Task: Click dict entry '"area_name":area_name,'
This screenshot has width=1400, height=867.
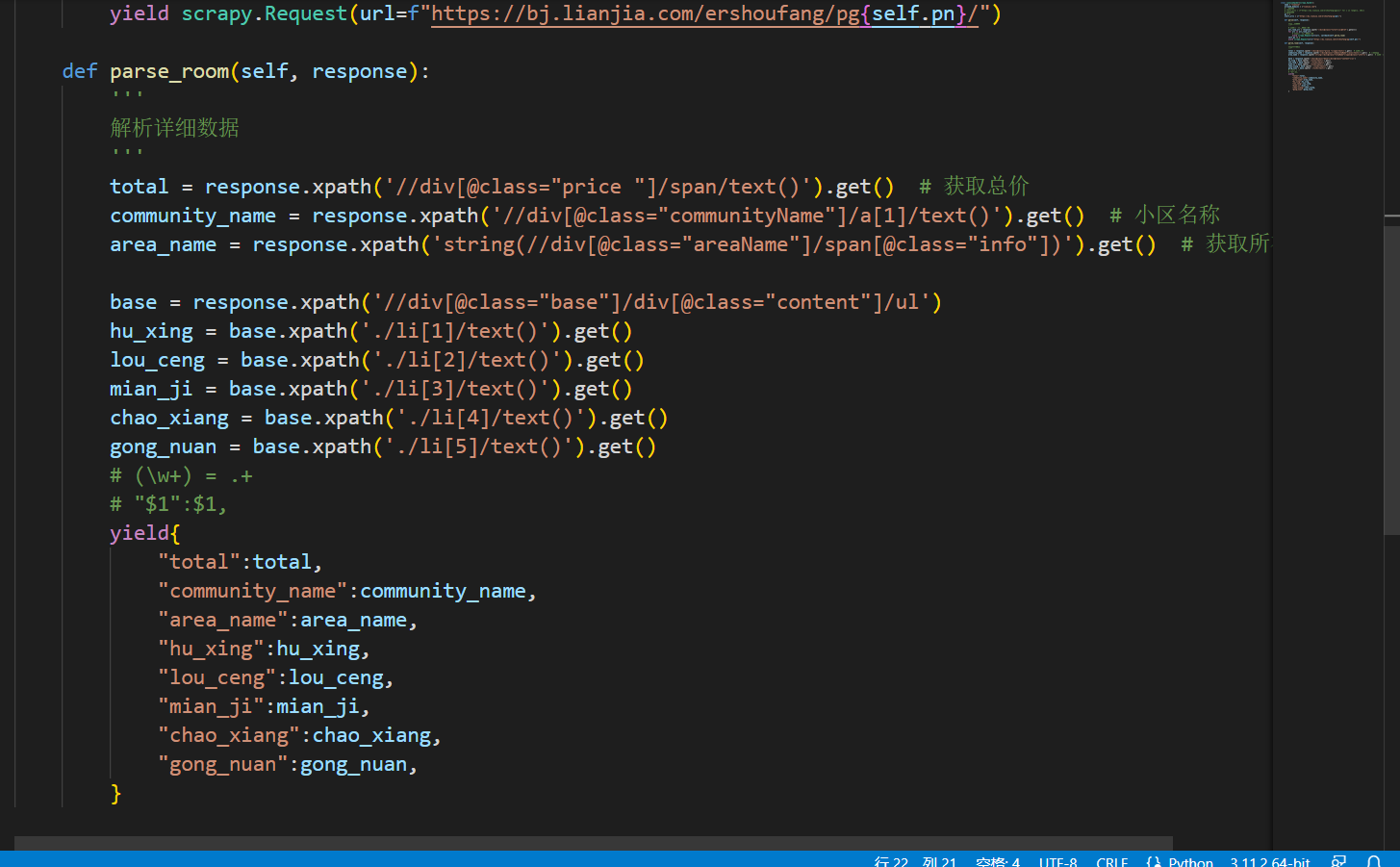Action: click(288, 620)
